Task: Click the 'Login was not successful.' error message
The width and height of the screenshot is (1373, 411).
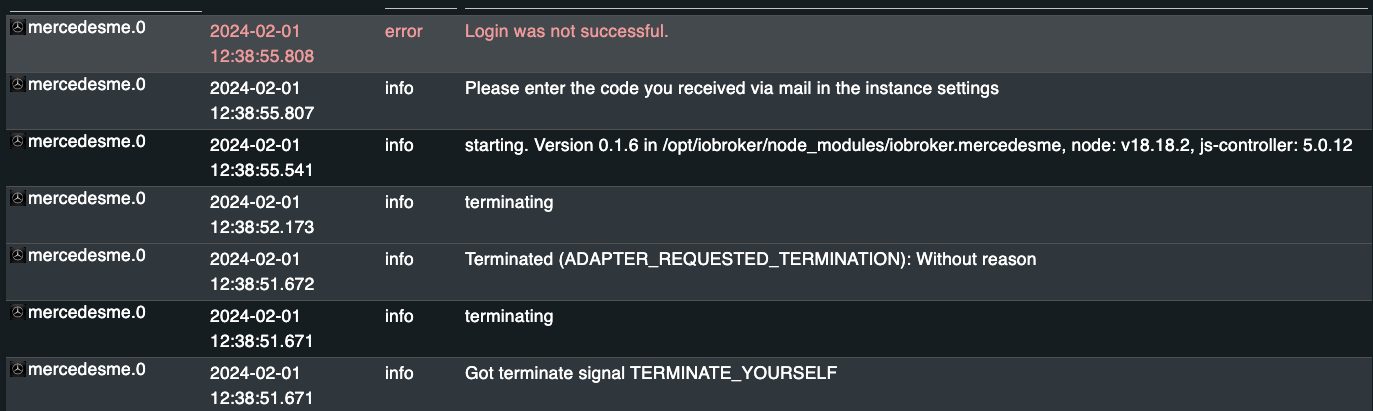Action: [566, 32]
